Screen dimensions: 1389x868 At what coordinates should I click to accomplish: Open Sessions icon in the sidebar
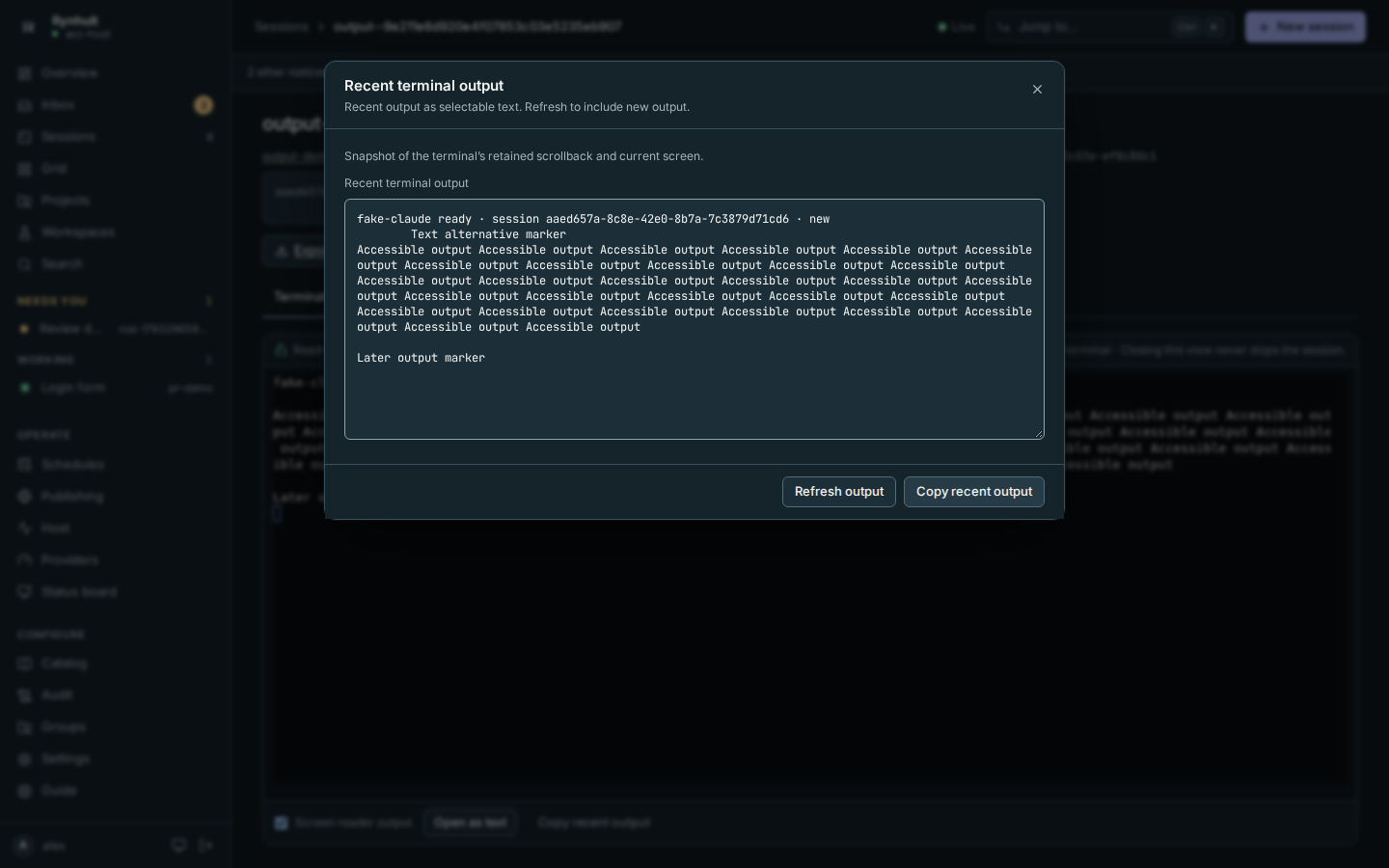coord(26,137)
